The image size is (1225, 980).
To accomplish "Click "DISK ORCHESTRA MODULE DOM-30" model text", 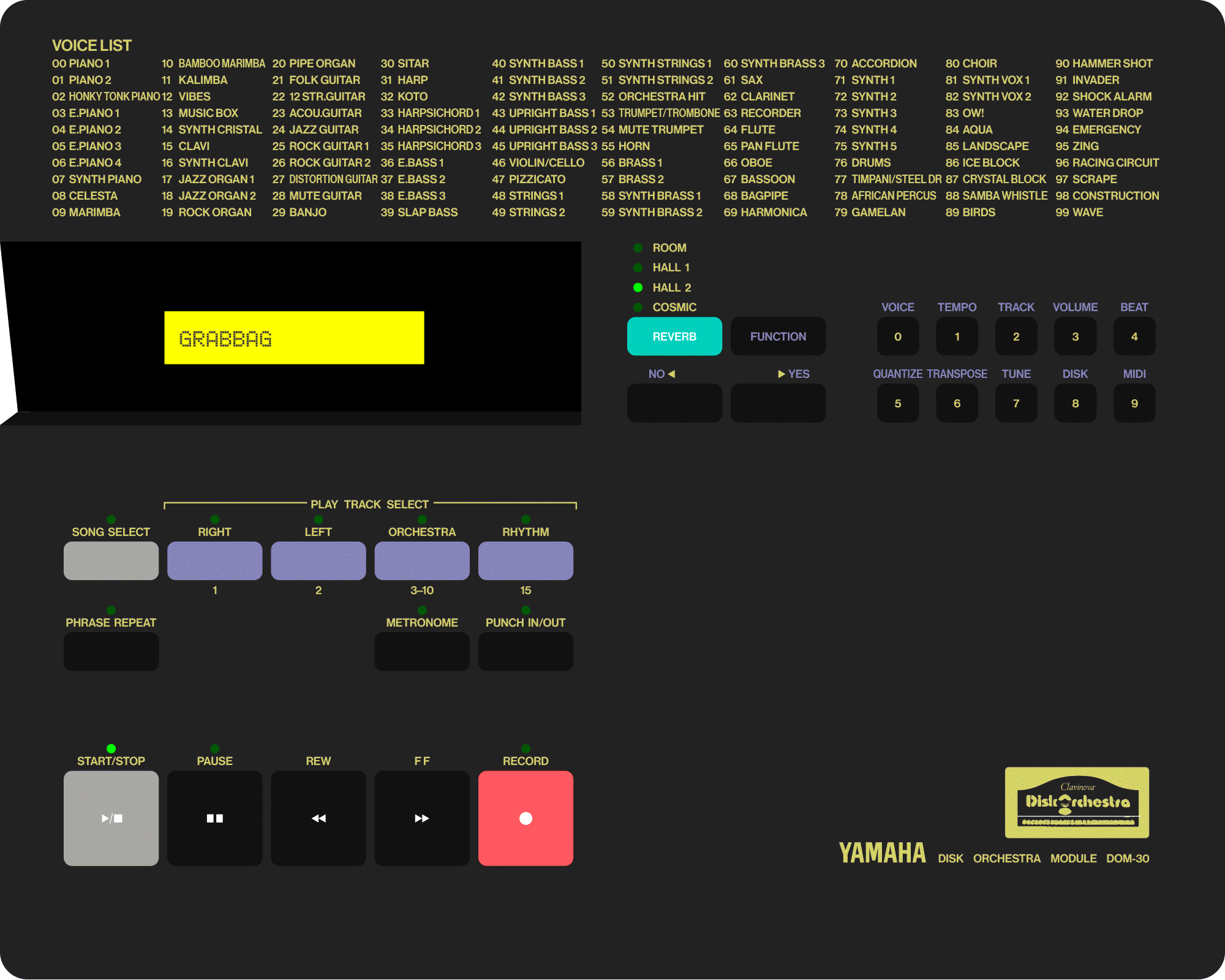I will [1044, 859].
